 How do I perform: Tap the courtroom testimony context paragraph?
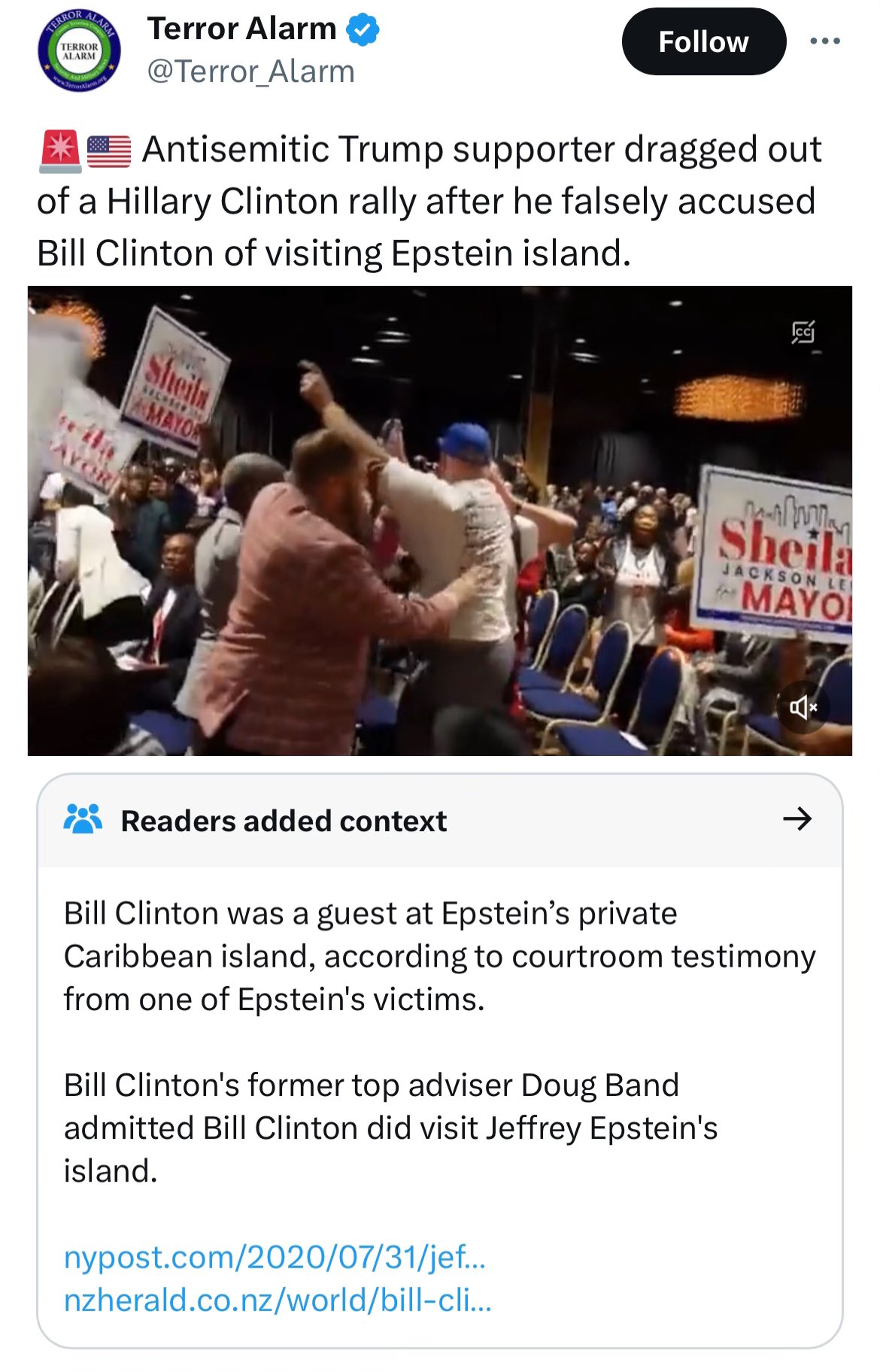440,956
